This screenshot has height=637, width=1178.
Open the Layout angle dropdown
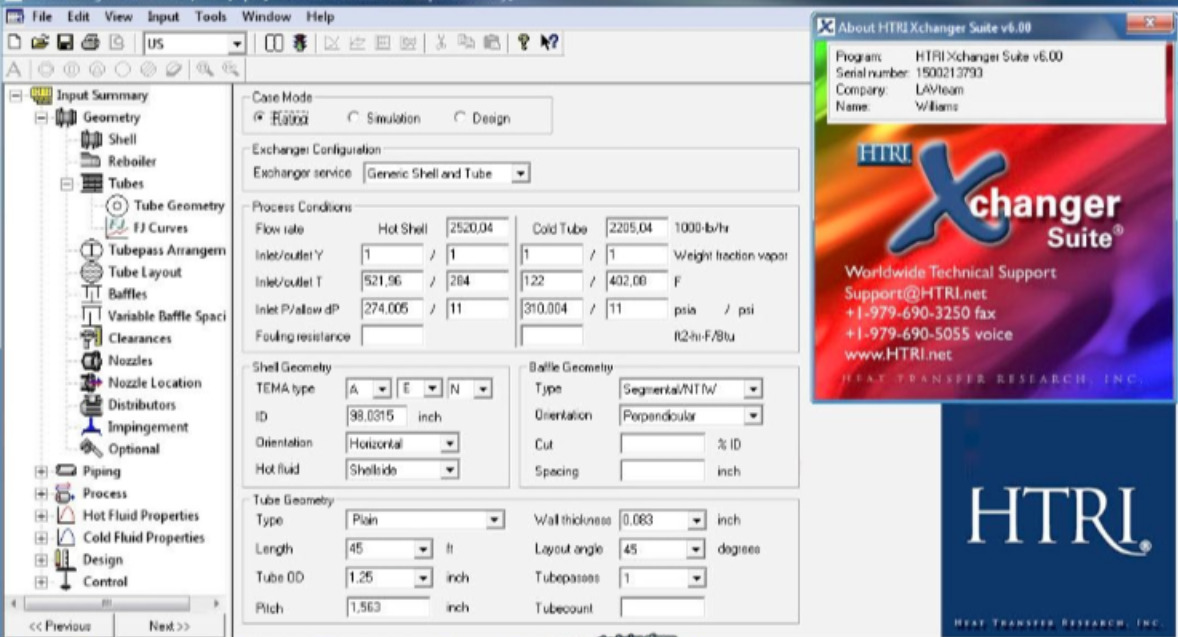[x=696, y=549]
